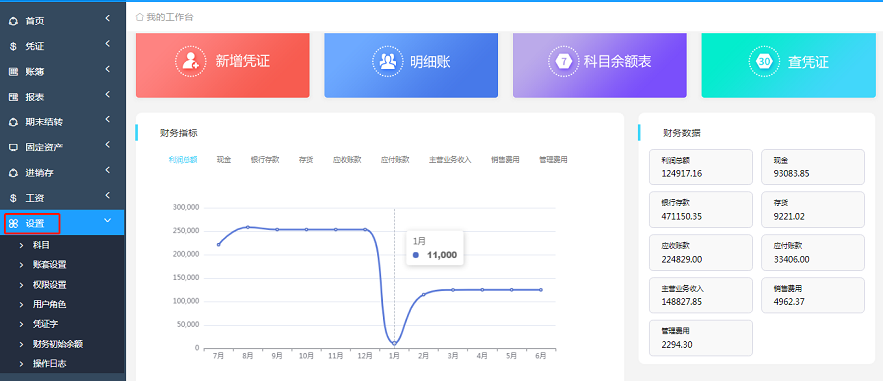The height and width of the screenshot is (381, 883).
Task: Click the 报表 report icon in sidebar
Action: pyautogui.click(x=14, y=97)
